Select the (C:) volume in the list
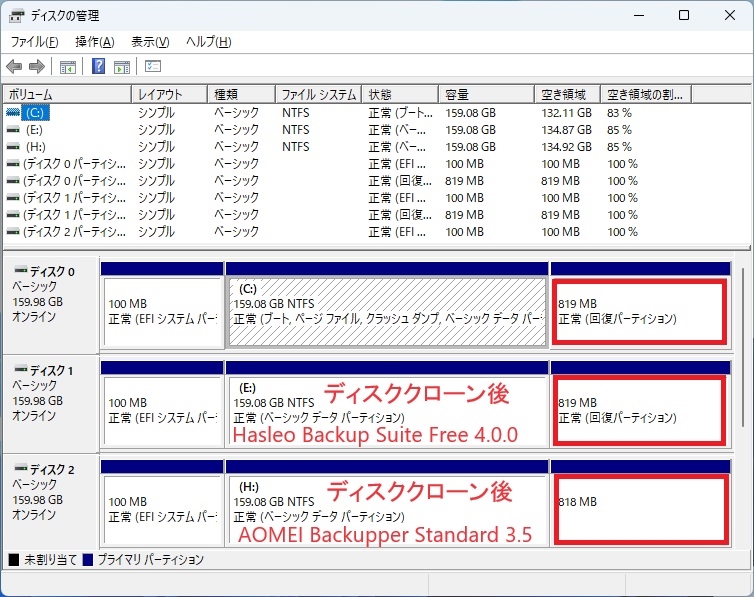 (x=35, y=113)
